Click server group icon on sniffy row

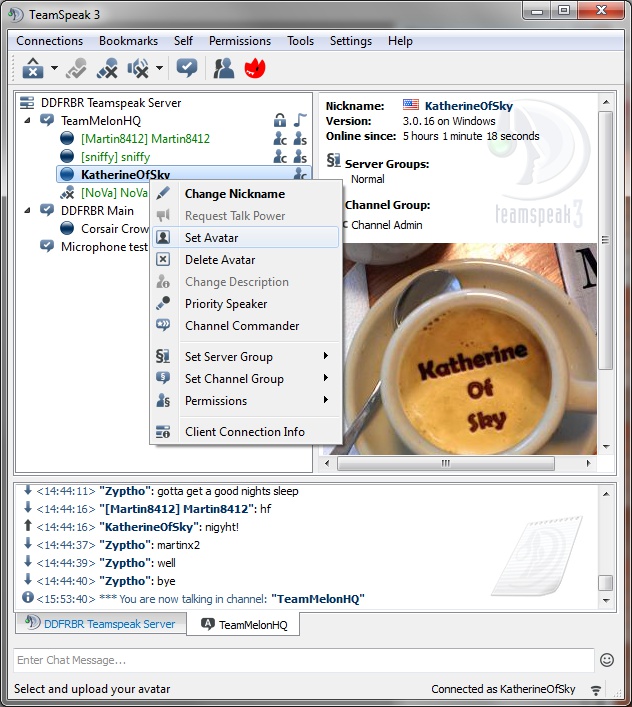300,157
